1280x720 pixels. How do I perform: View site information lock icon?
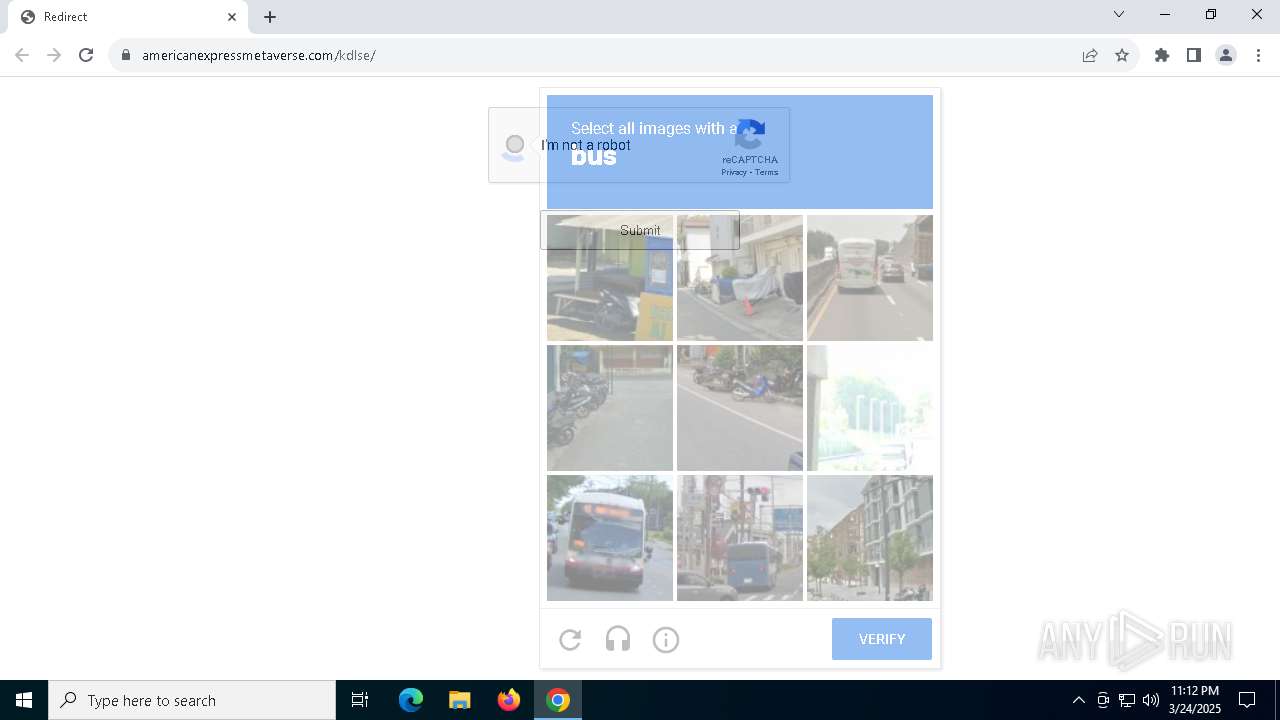(126, 55)
